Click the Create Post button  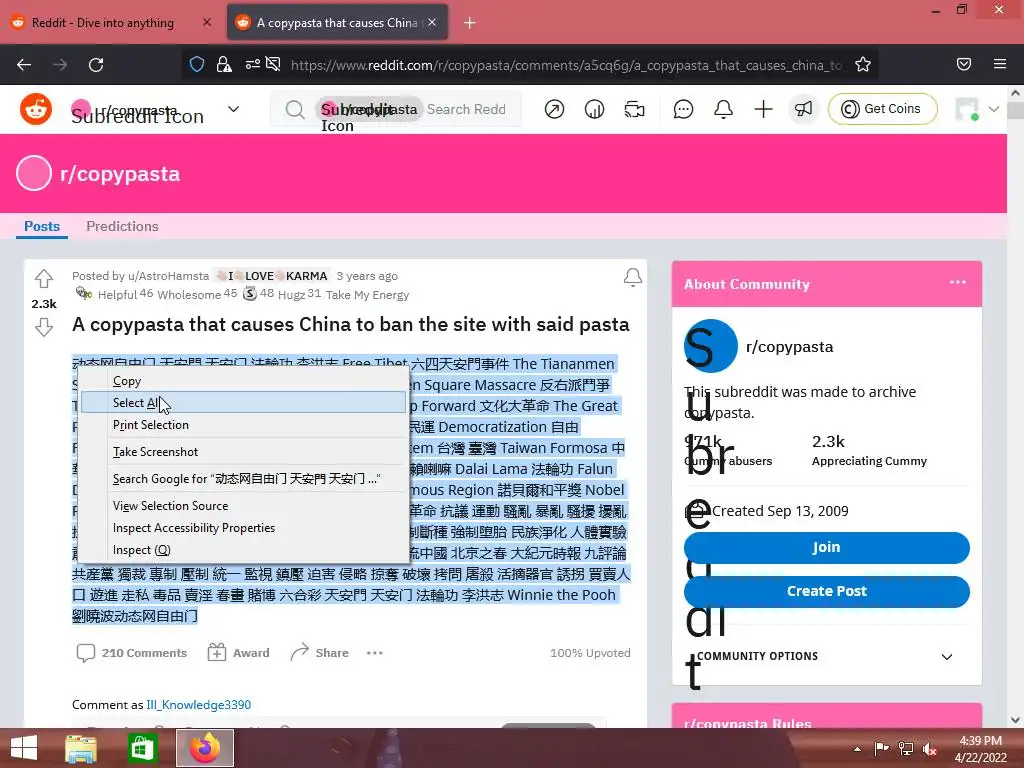(826, 591)
